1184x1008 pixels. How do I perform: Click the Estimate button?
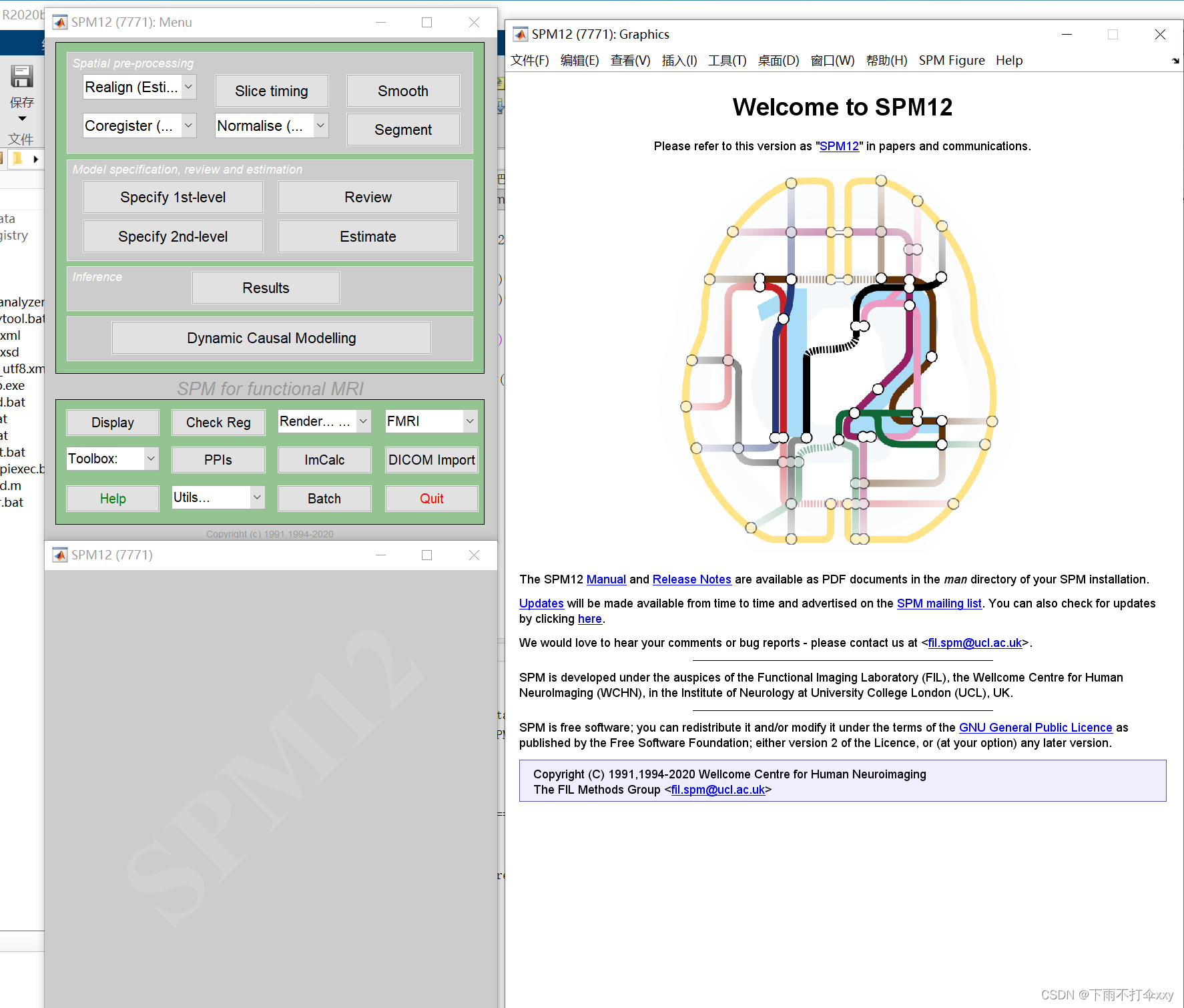click(x=368, y=236)
